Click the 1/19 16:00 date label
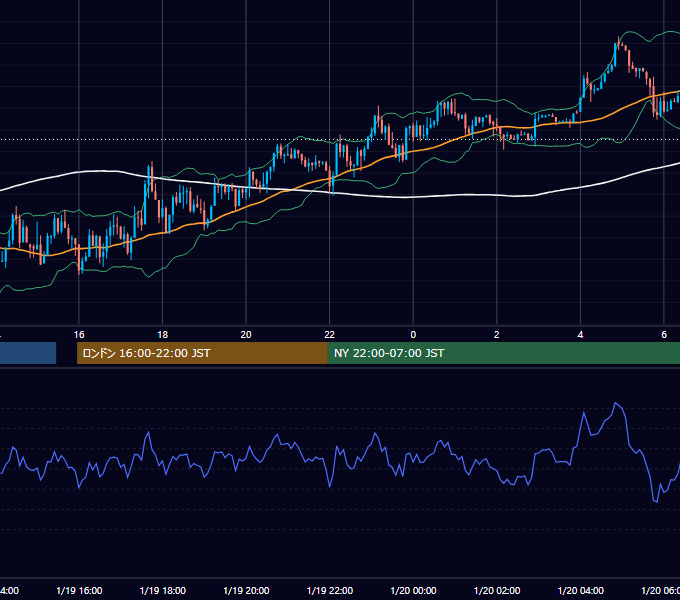 (79, 590)
